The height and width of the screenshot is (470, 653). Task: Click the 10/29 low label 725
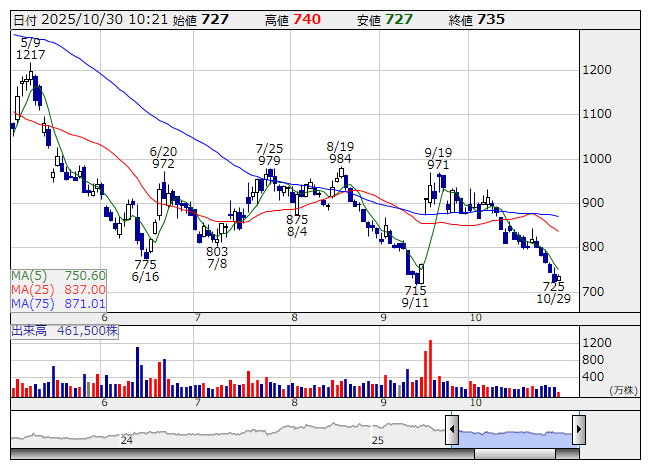pos(553,286)
